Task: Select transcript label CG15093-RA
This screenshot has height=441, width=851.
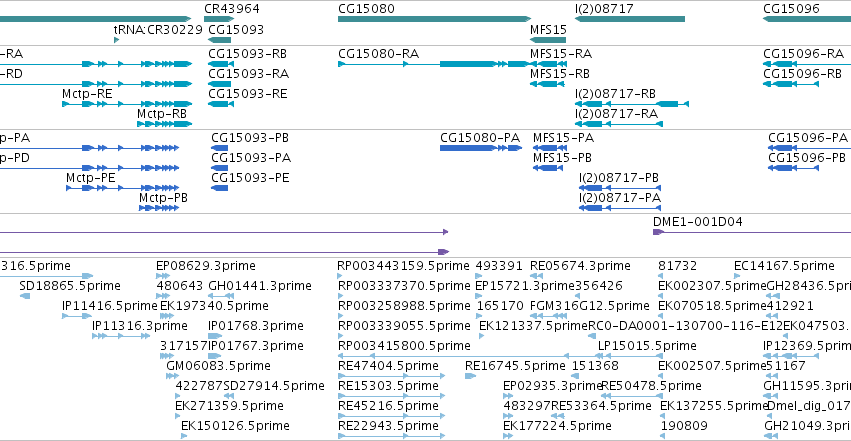Action: click(249, 74)
